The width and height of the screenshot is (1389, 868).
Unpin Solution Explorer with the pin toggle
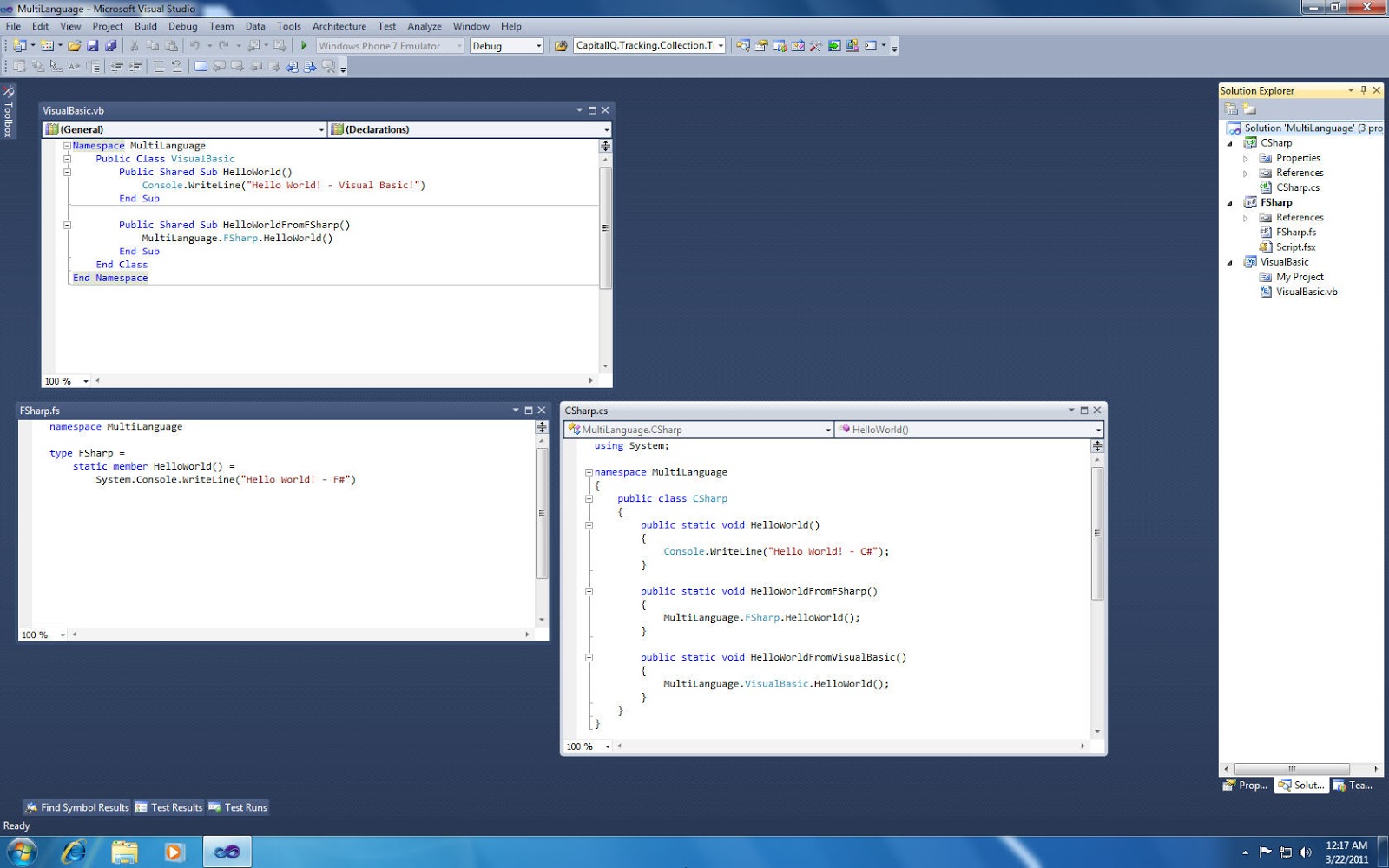[x=1362, y=90]
